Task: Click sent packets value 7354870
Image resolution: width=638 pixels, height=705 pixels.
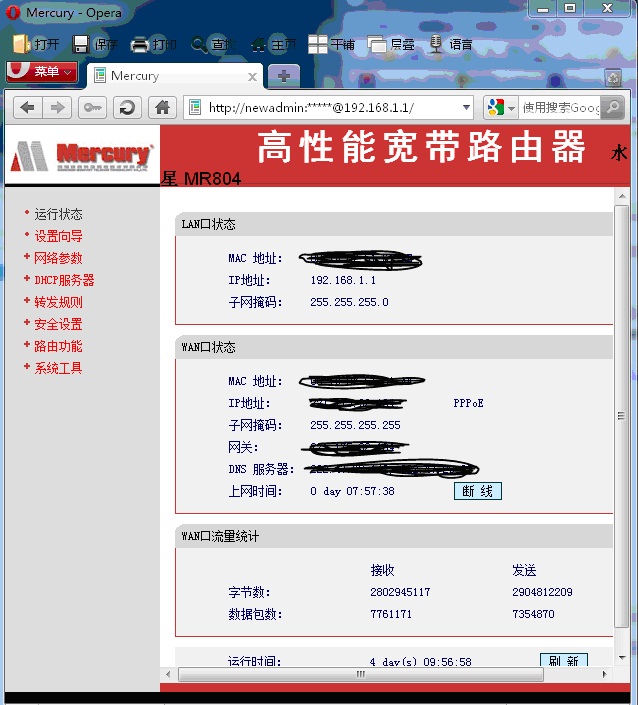Action: [533, 614]
